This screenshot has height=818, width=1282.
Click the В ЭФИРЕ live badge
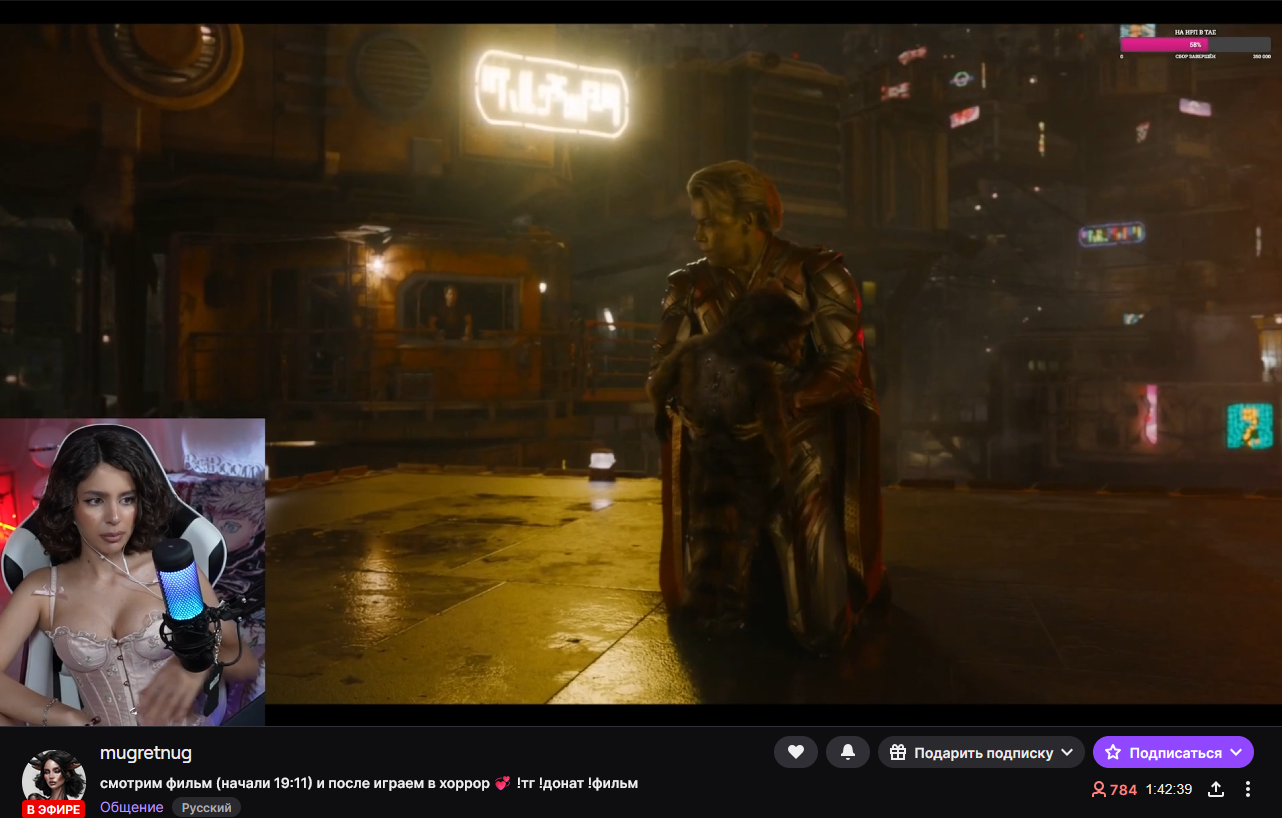click(54, 809)
